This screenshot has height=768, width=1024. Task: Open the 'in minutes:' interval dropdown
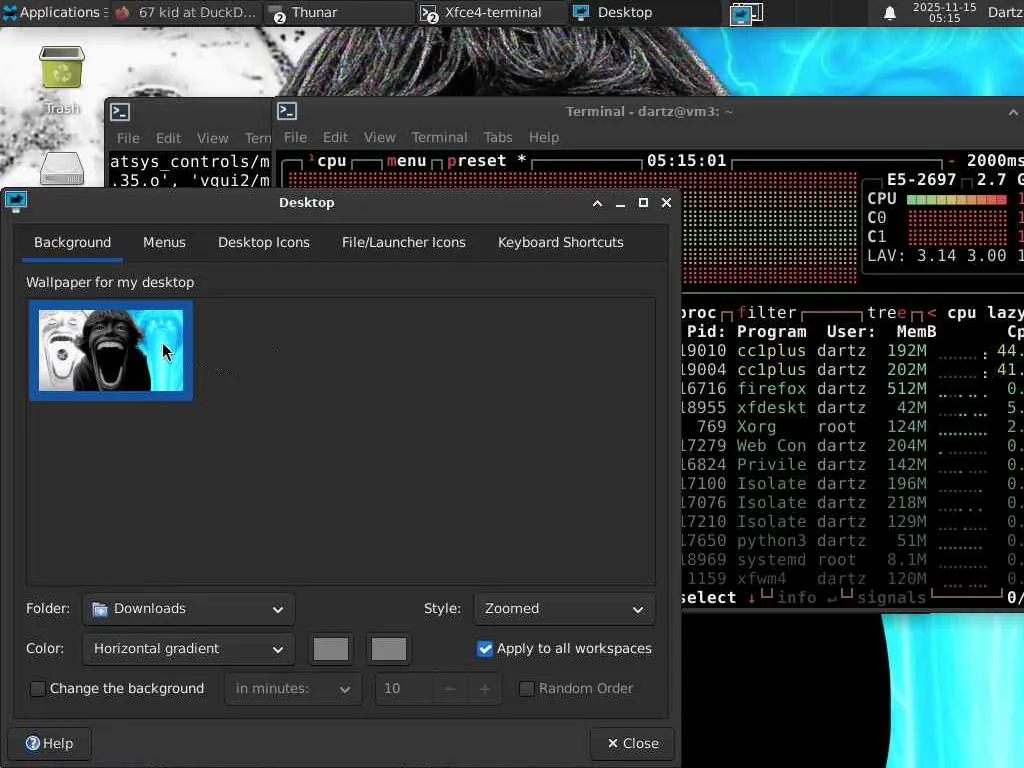[x=293, y=688]
